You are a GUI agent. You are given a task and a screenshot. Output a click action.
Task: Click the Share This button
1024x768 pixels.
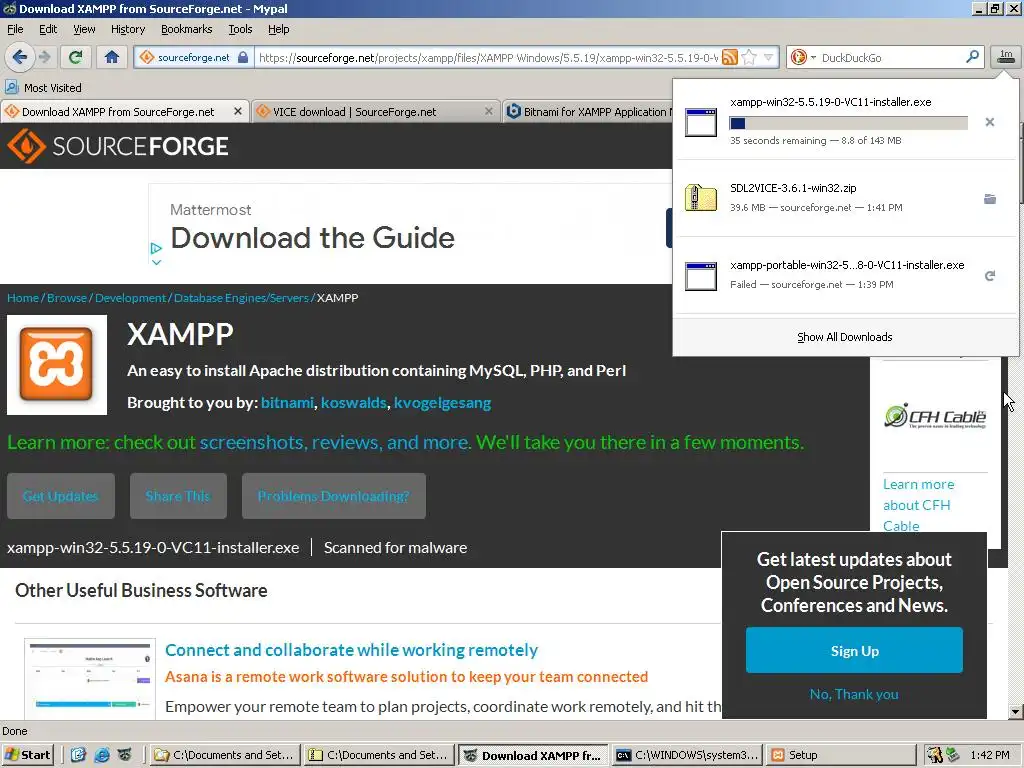178,496
